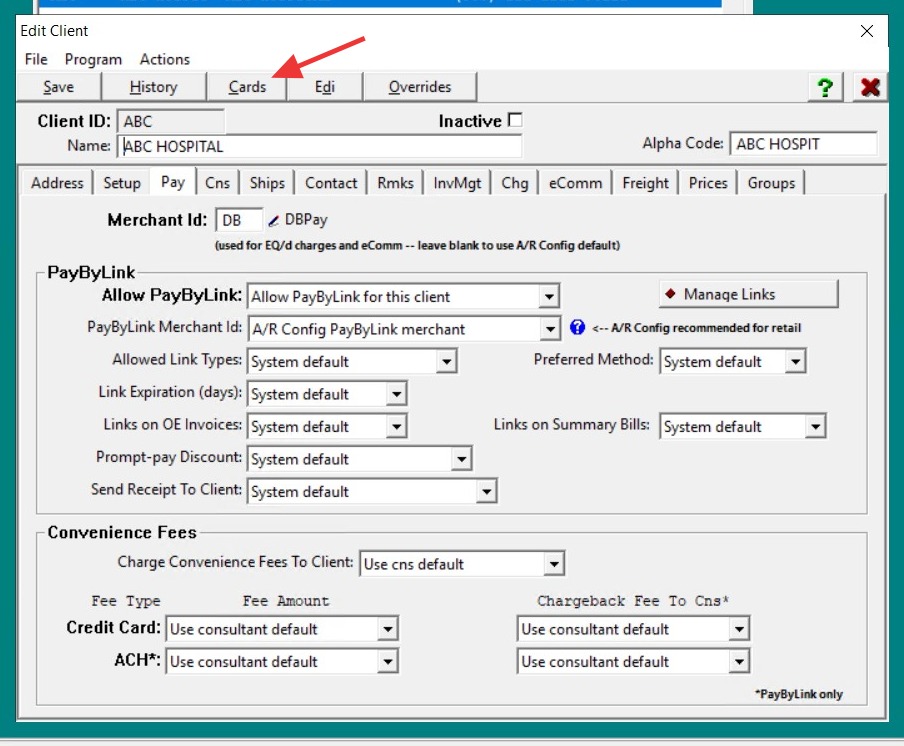Open Credit Card chargeback fee dropdown

tap(739, 629)
